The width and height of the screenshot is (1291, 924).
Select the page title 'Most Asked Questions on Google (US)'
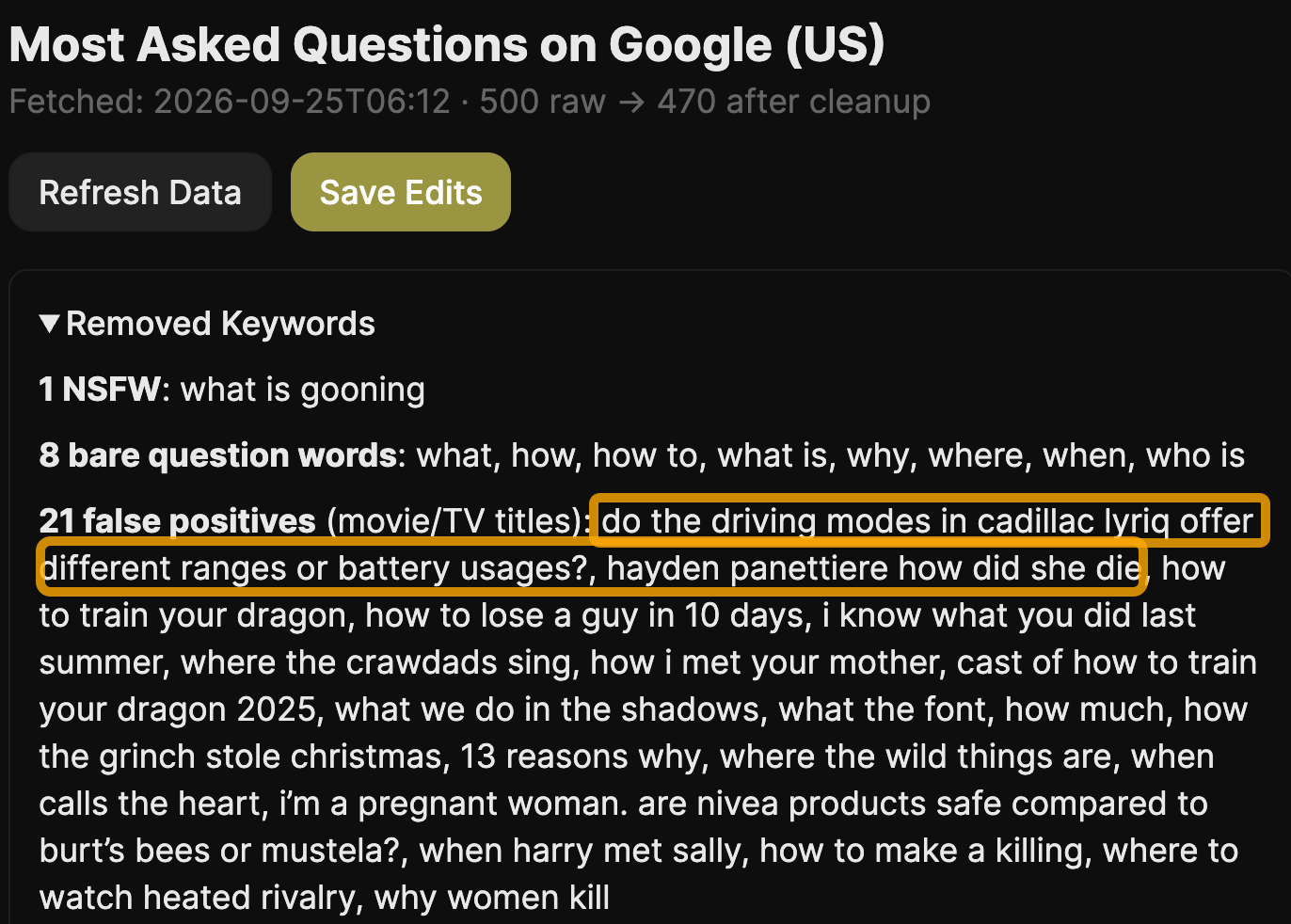(x=447, y=44)
